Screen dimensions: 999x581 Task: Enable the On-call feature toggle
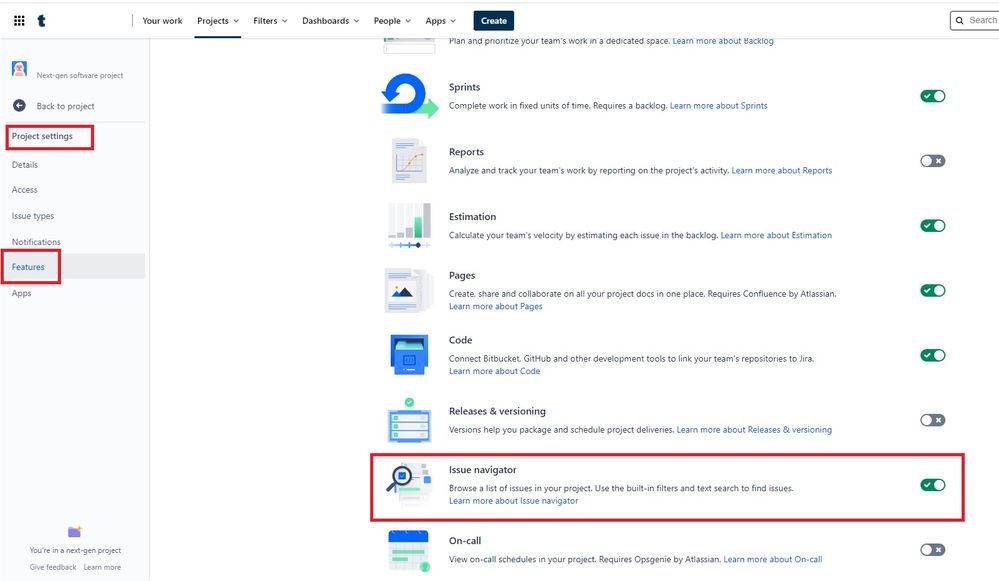[x=933, y=550]
